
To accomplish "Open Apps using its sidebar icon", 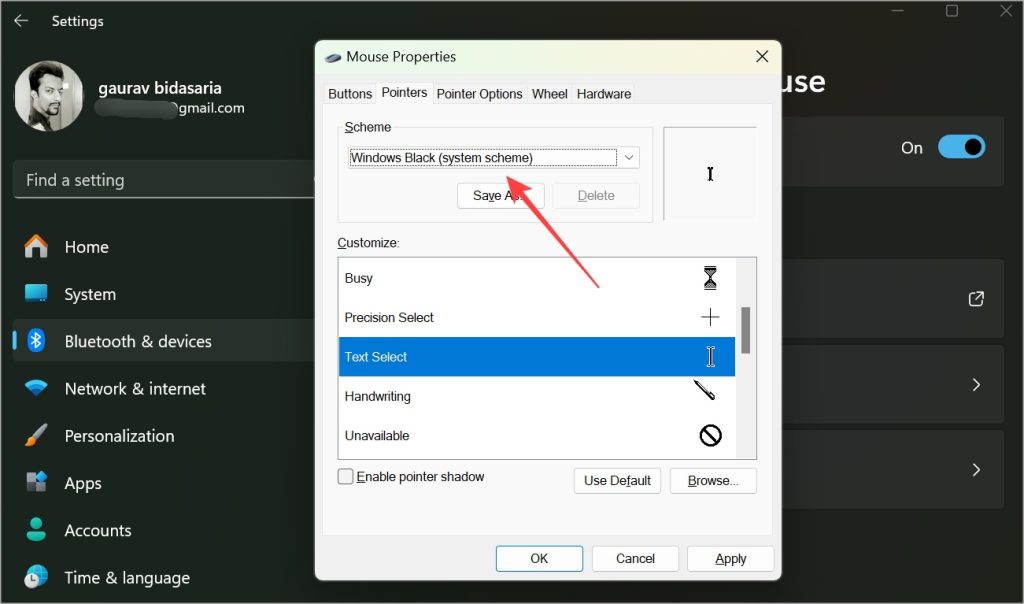I will pos(36,482).
